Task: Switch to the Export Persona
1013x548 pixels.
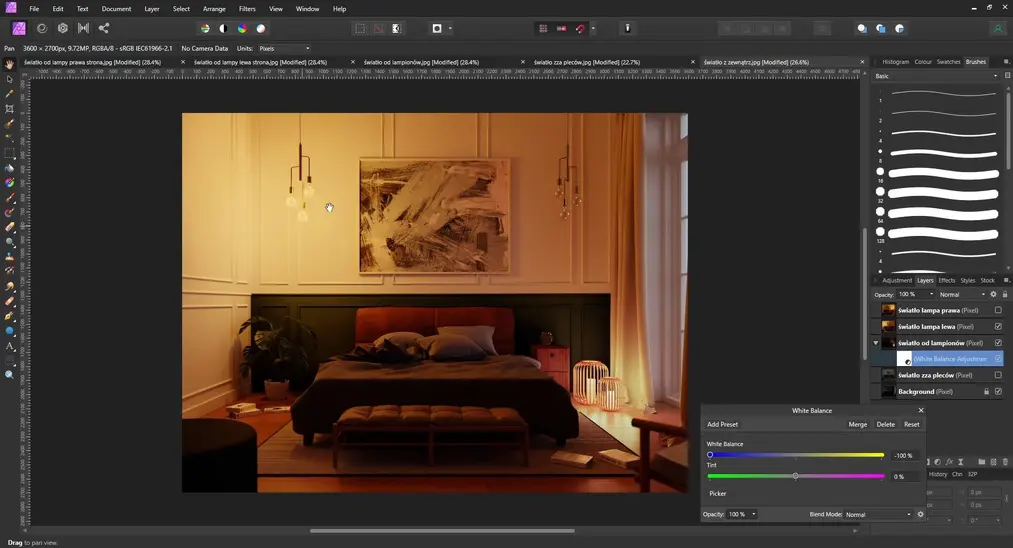Action: [103, 28]
